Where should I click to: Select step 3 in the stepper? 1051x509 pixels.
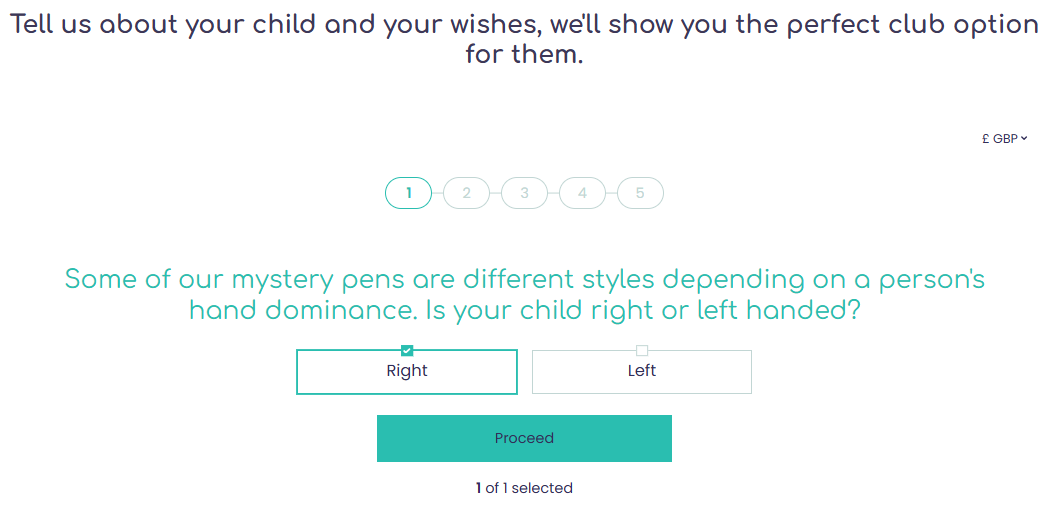524,193
